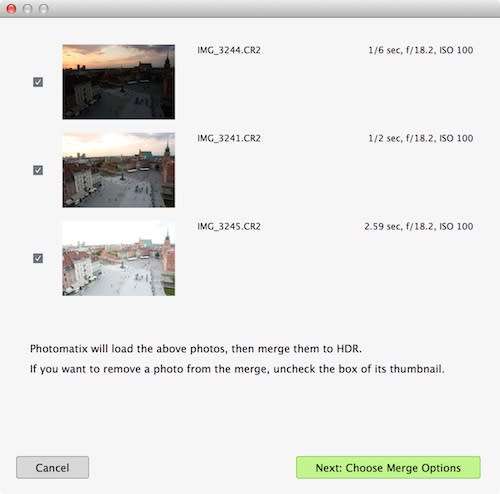Select the brightest overexposed photo thumbnail
The height and width of the screenshot is (494, 500).
point(119,258)
